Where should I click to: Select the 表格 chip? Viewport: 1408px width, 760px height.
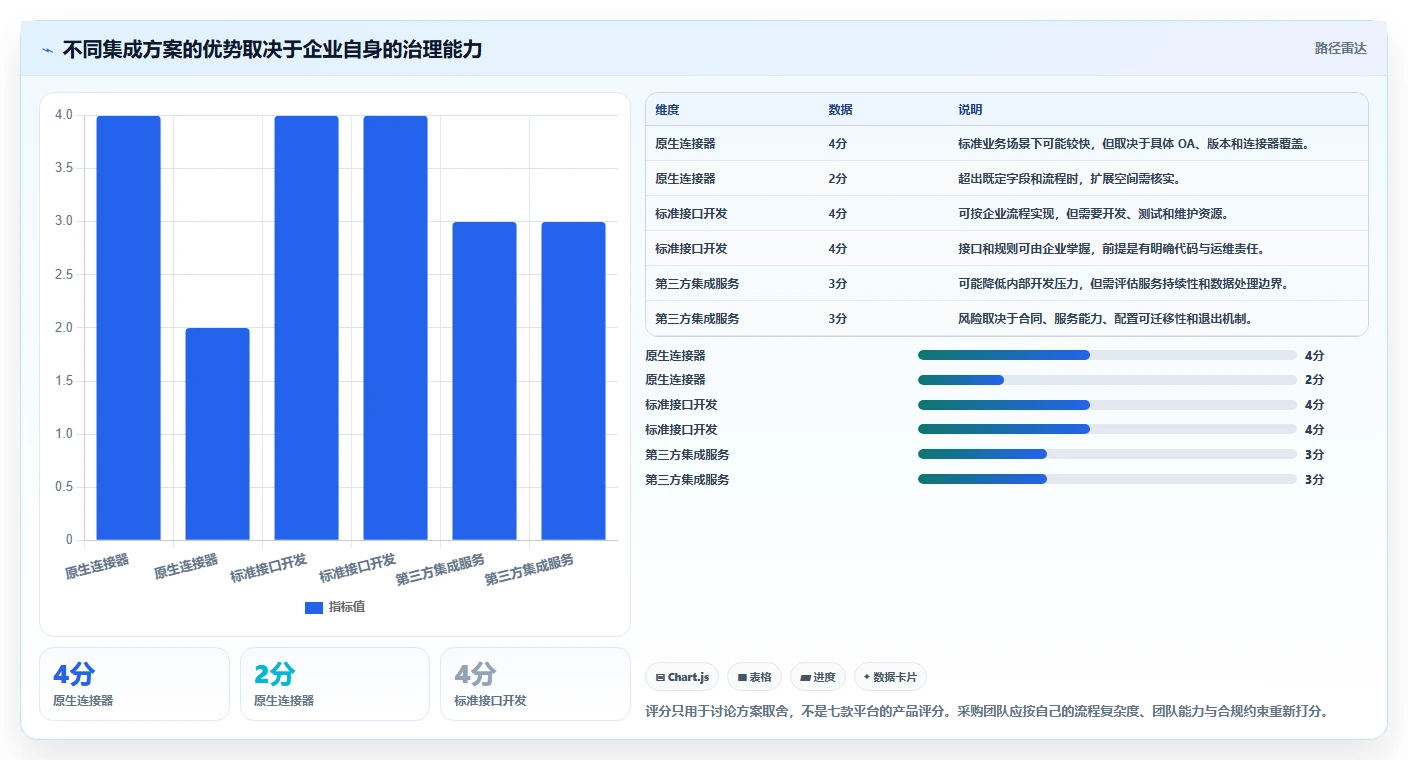[x=754, y=677]
